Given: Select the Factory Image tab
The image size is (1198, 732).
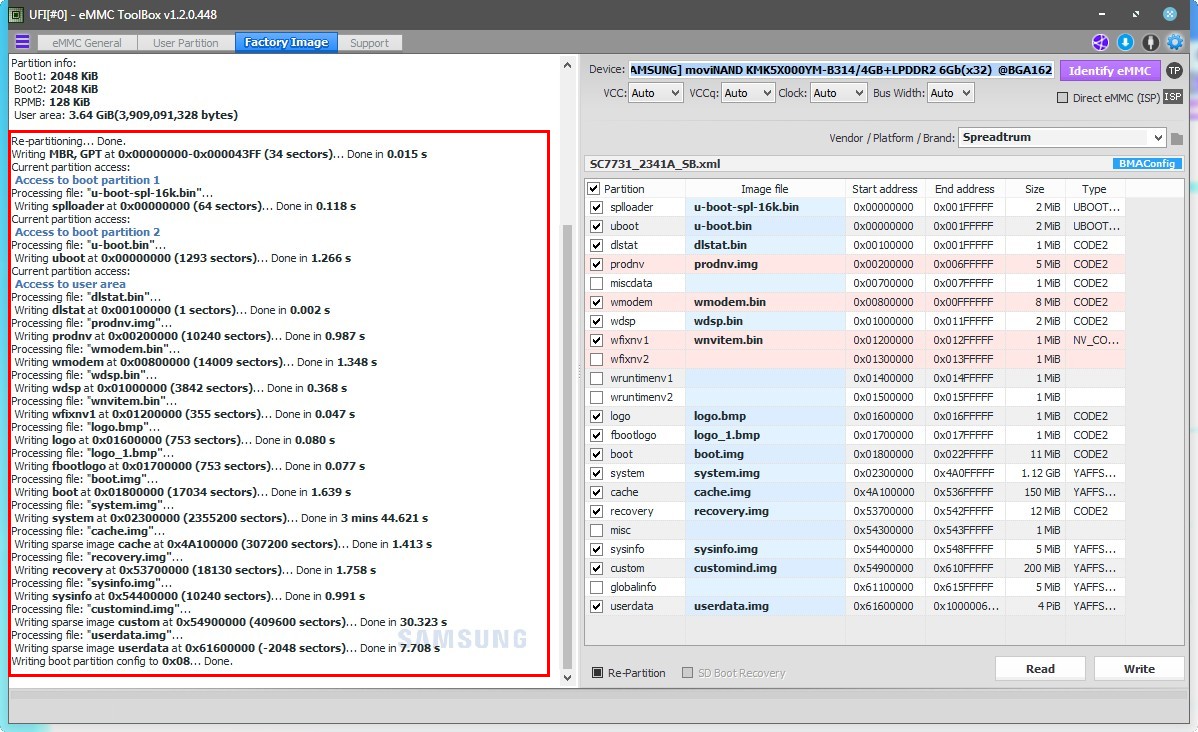Looking at the screenshot, I should (286, 42).
